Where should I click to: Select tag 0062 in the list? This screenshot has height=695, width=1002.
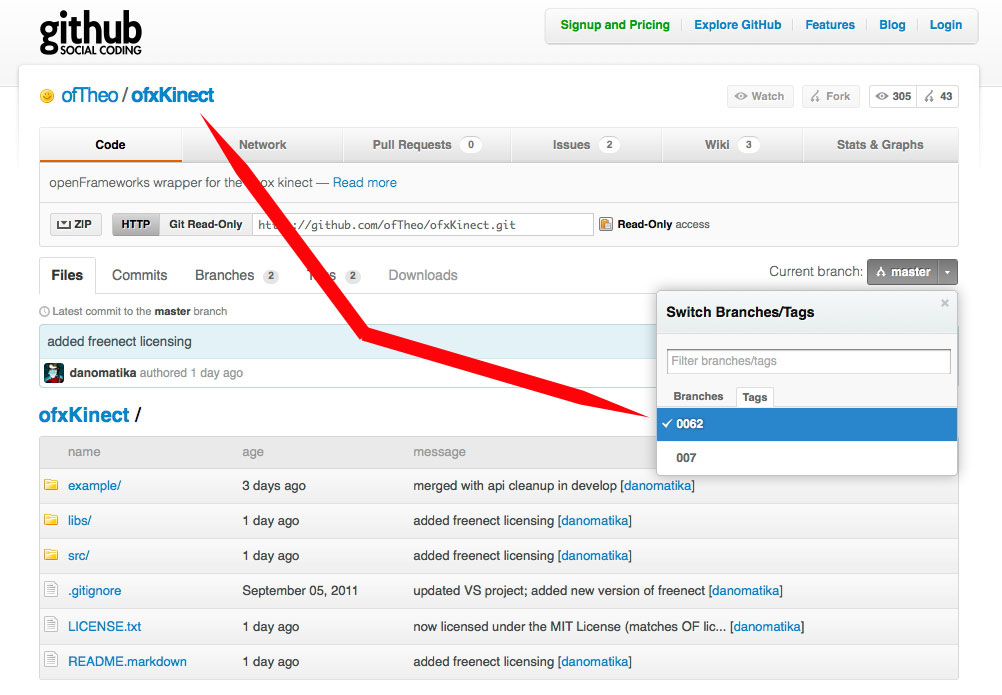point(806,424)
